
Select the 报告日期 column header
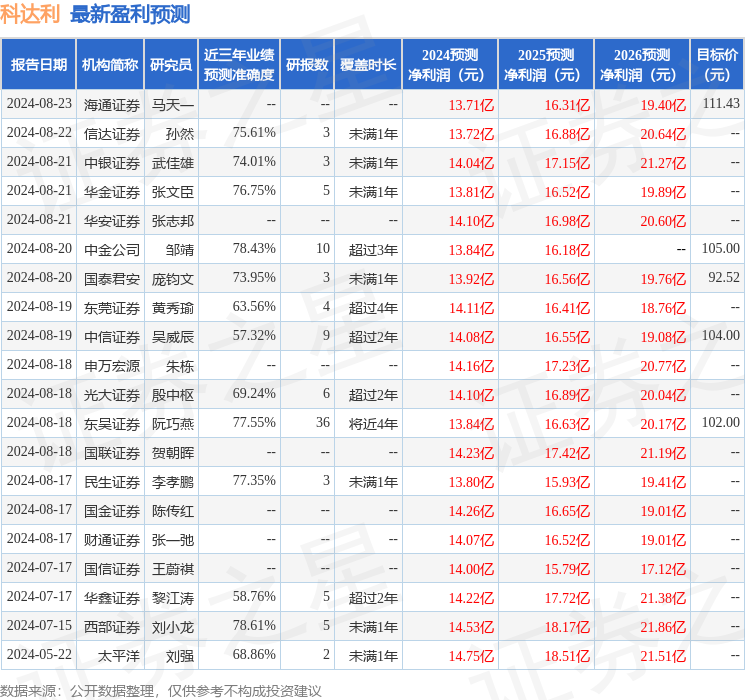pyautogui.click(x=38, y=65)
